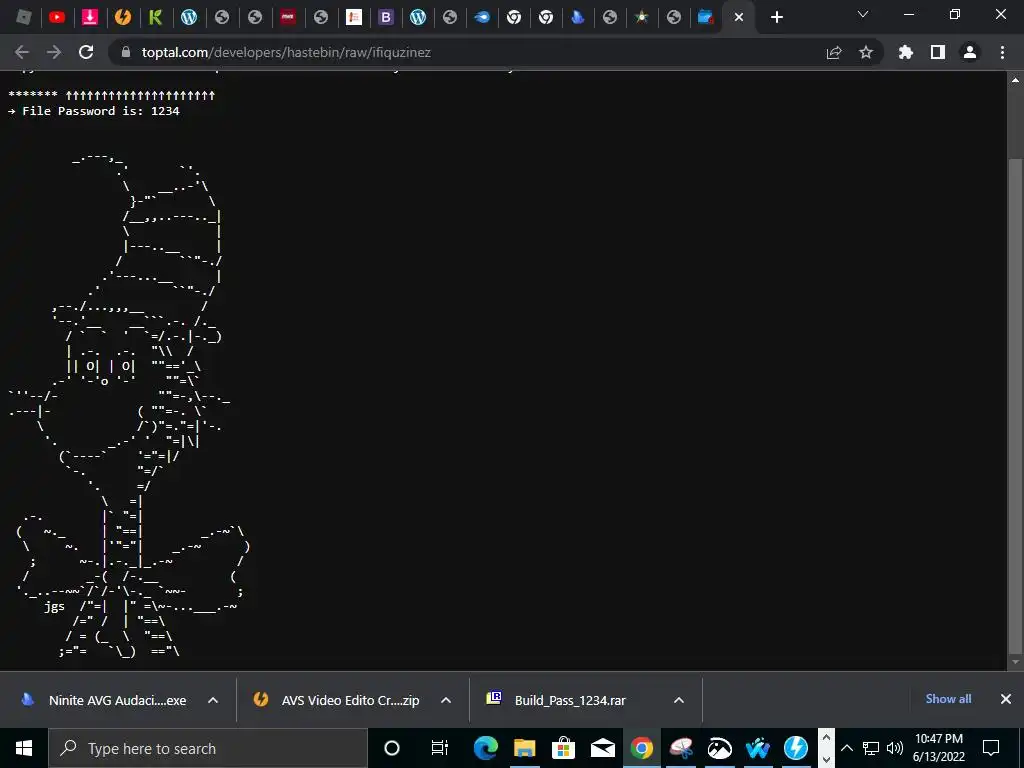Click the taskbar overflow up arrow
Viewport: 1024px width, 768px height.
(x=826, y=737)
